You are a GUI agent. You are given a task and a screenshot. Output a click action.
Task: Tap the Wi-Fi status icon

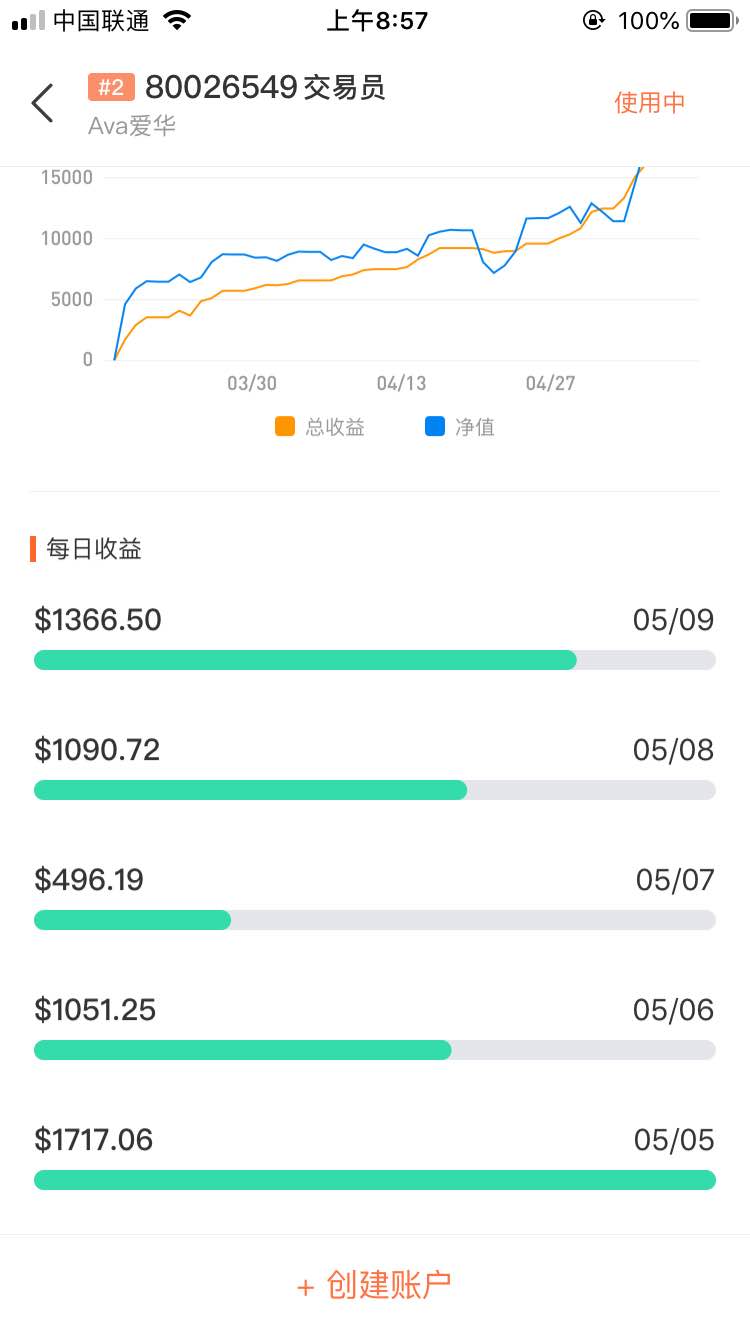177,21
